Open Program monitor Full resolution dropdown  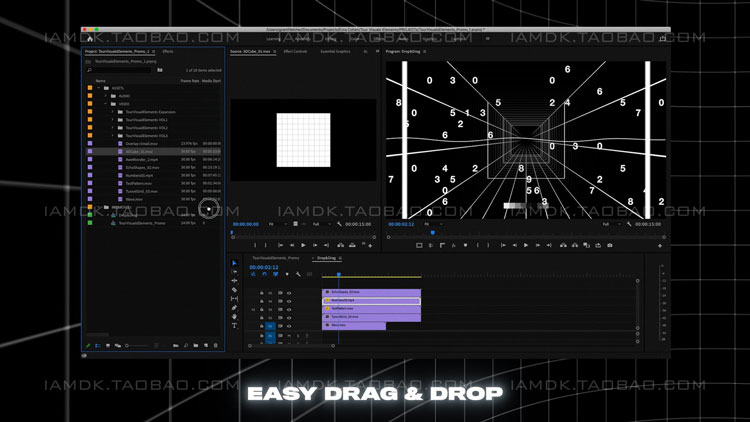coord(612,224)
